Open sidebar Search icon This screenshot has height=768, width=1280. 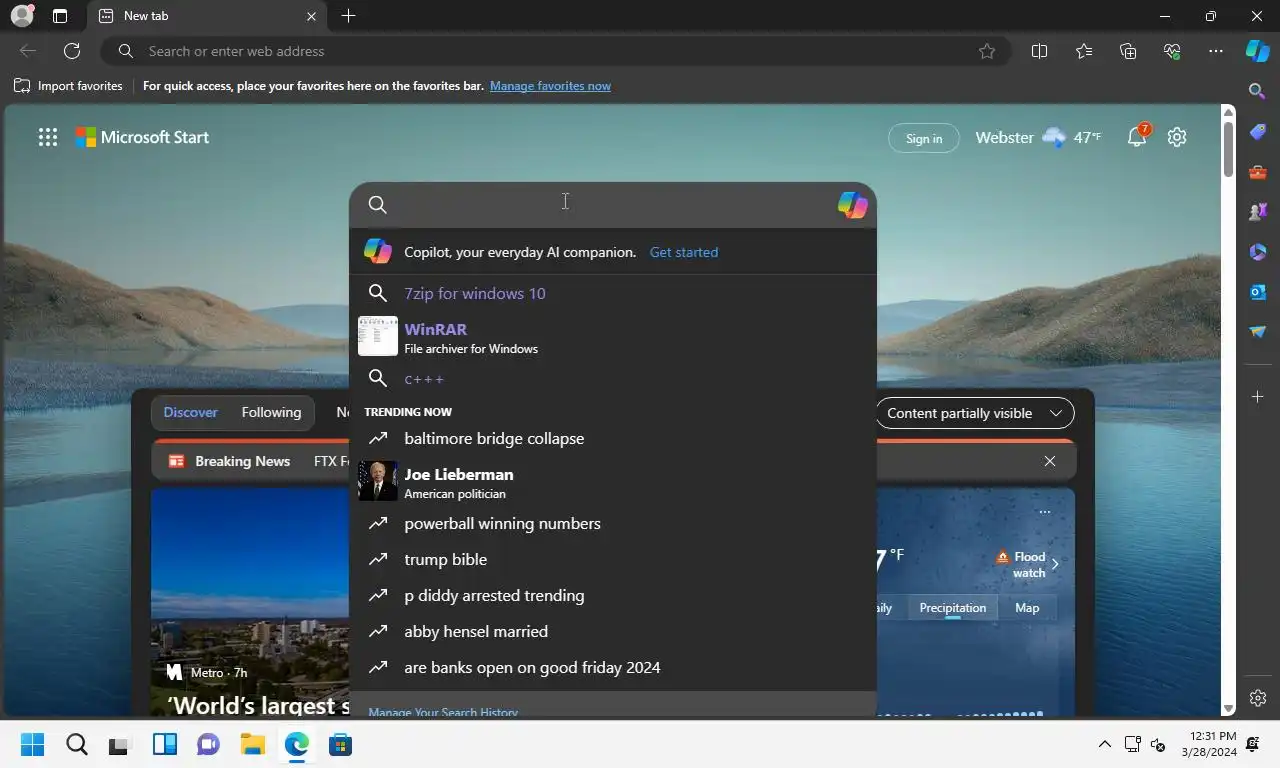click(1258, 91)
